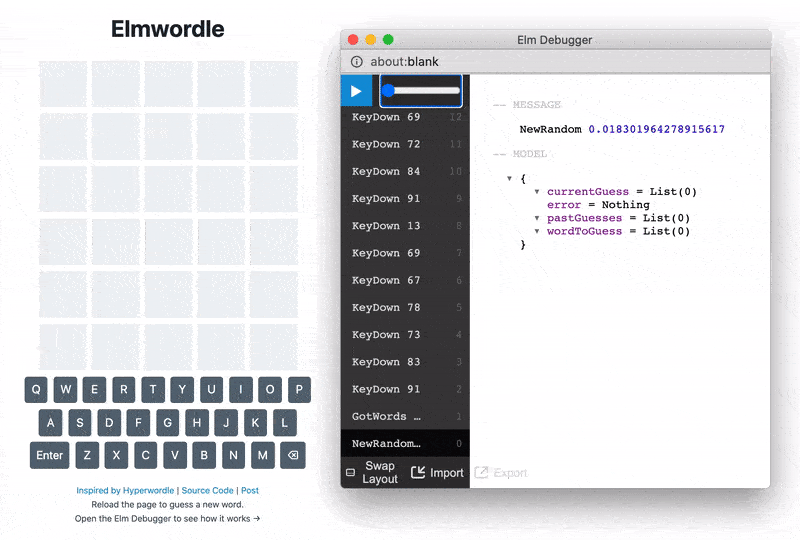Viewport: 800px width, 540px height.
Task: Tap the D key
Action: [109, 423]
